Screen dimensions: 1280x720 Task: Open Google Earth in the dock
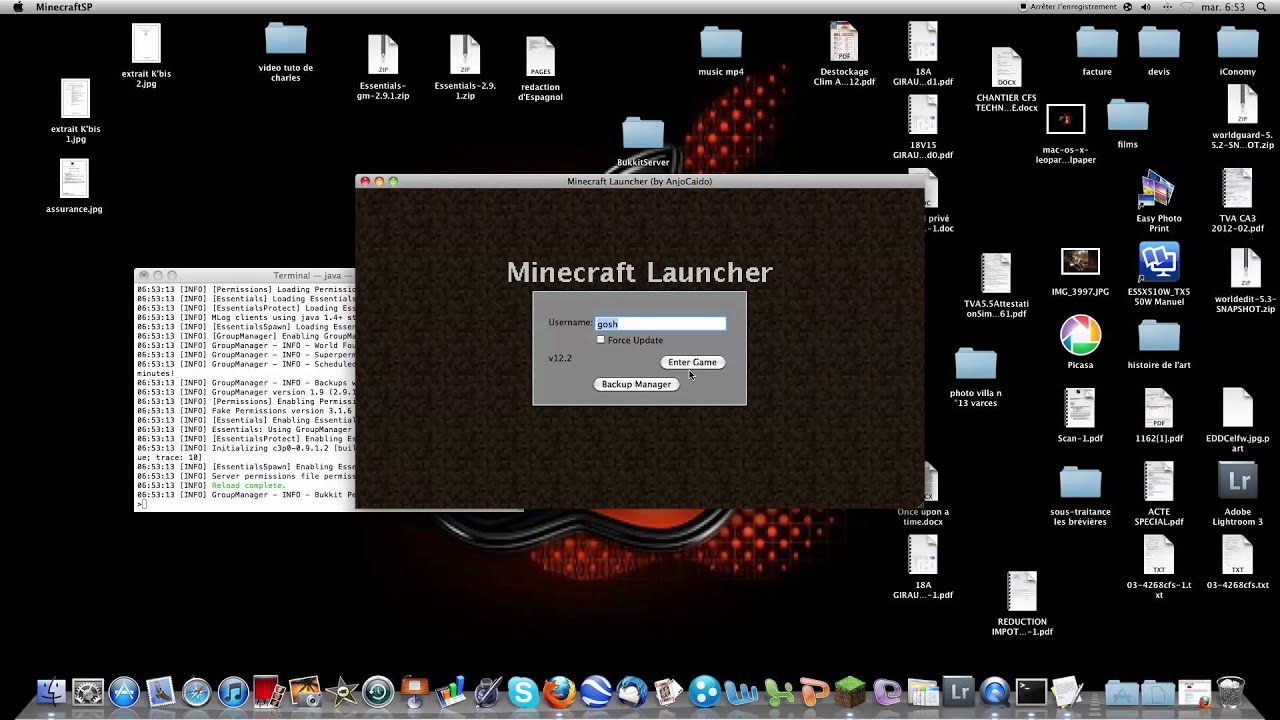596,692
